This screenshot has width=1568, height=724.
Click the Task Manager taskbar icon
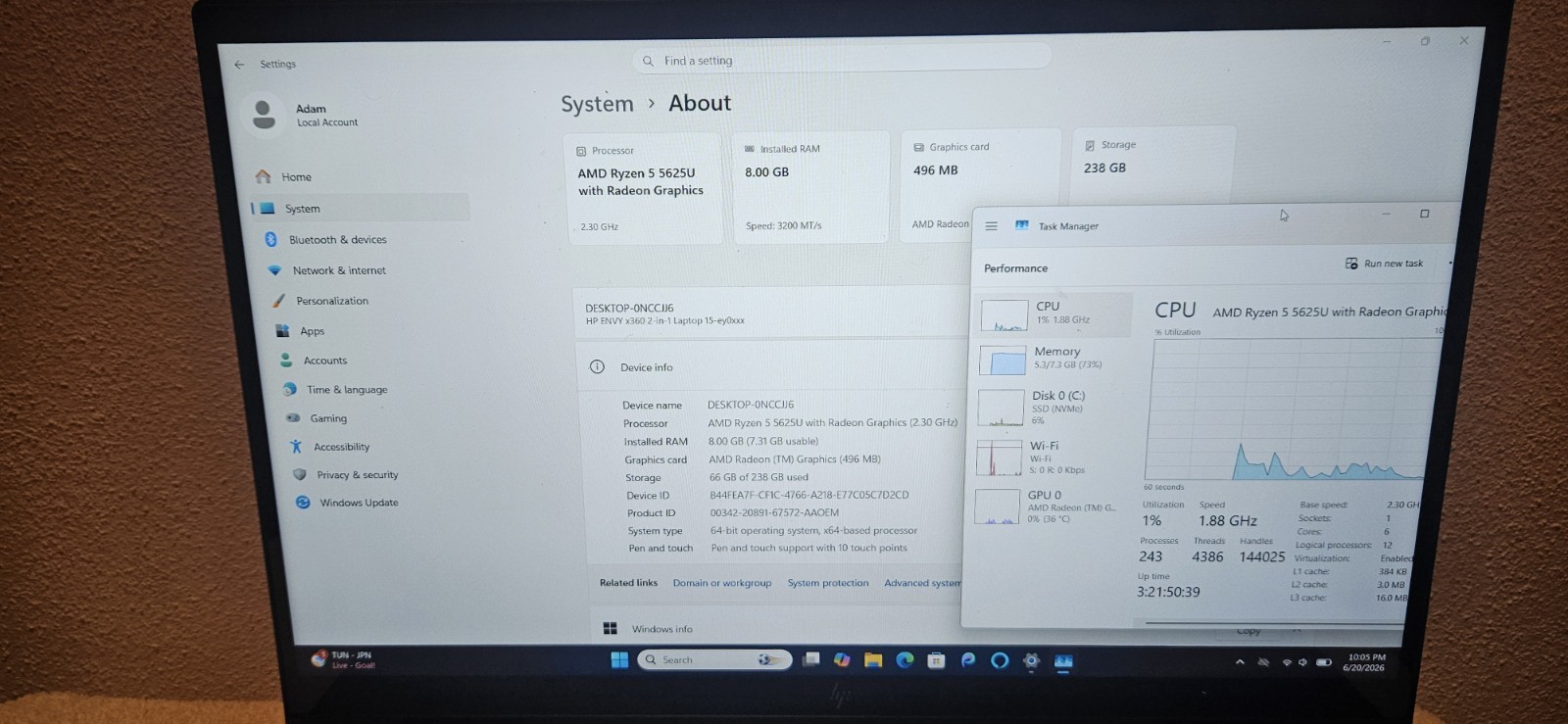pyautogui.click(x=1063, y=662)
